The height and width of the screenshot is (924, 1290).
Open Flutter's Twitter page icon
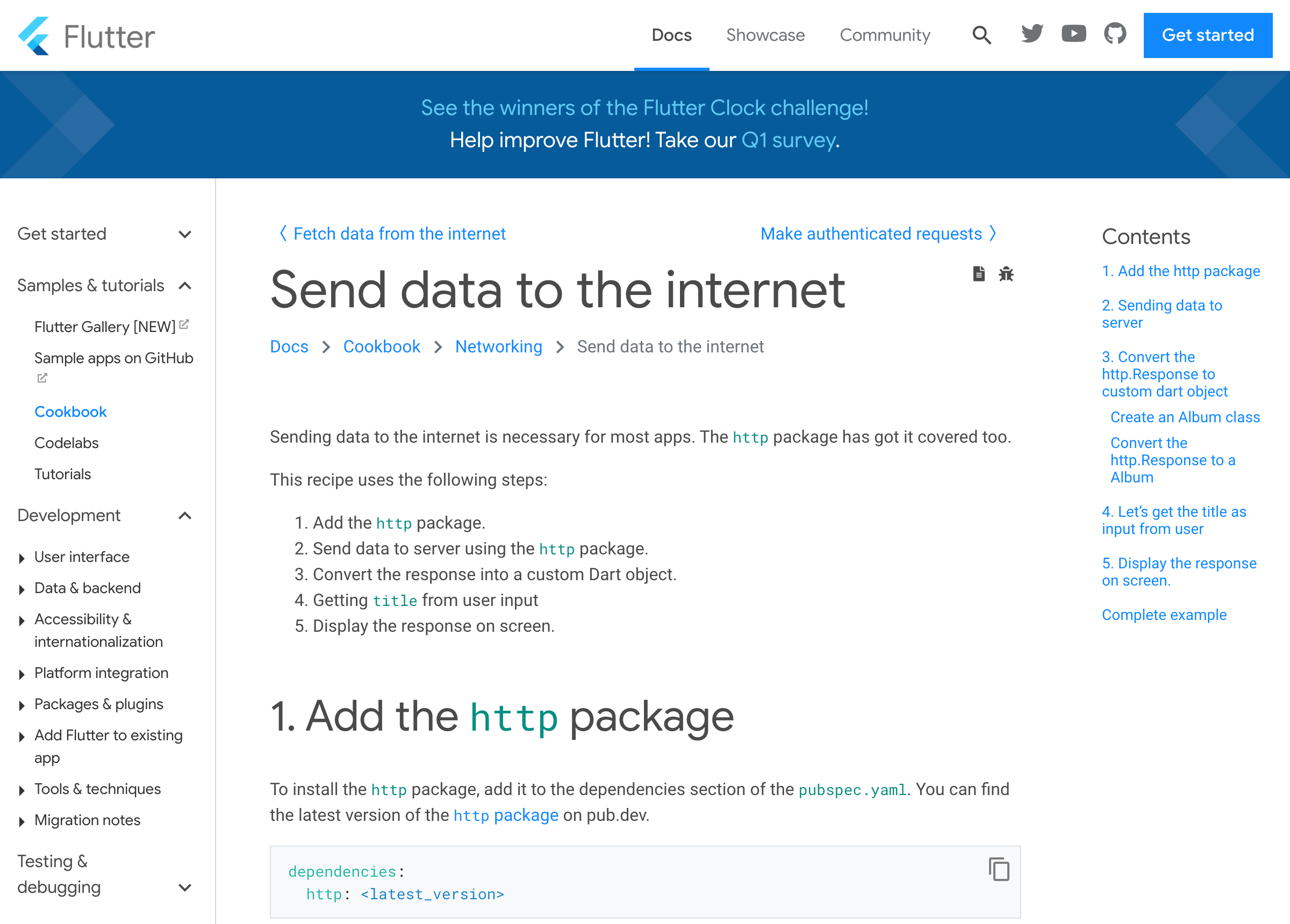click(1032, 34)
